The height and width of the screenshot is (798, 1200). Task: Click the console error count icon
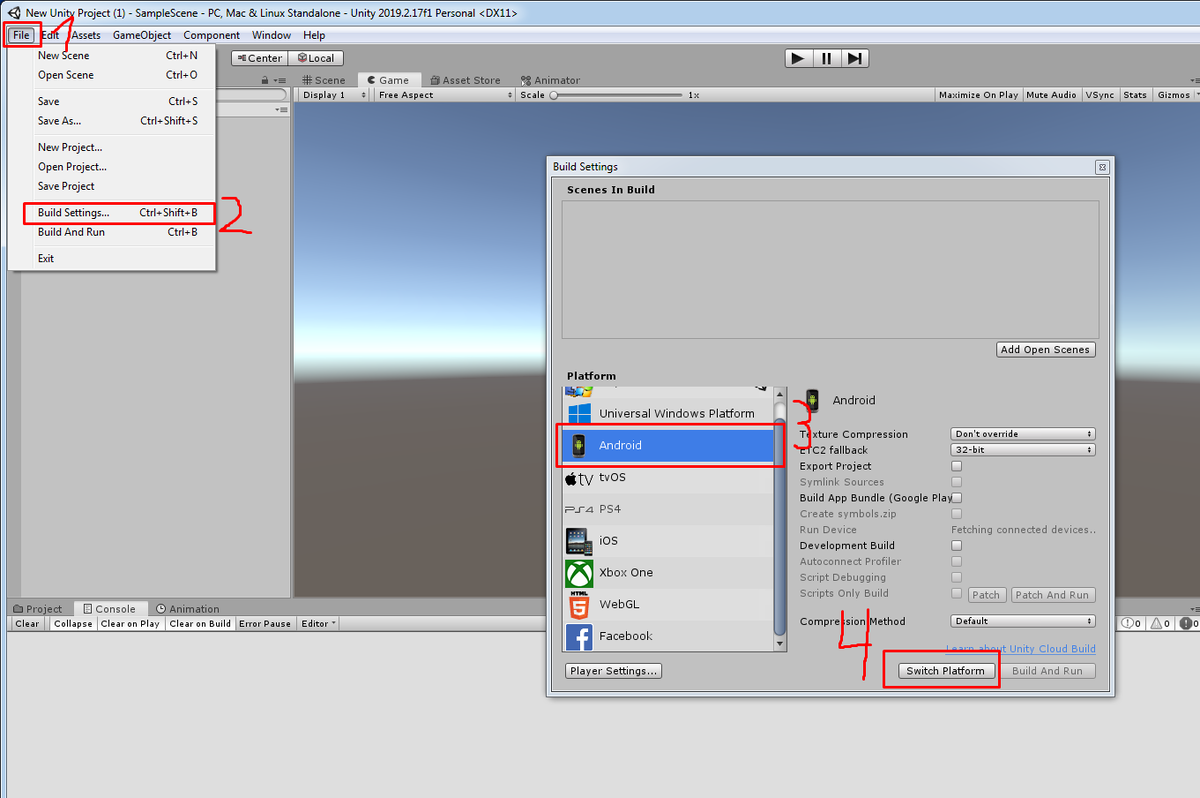(1190, 623)
